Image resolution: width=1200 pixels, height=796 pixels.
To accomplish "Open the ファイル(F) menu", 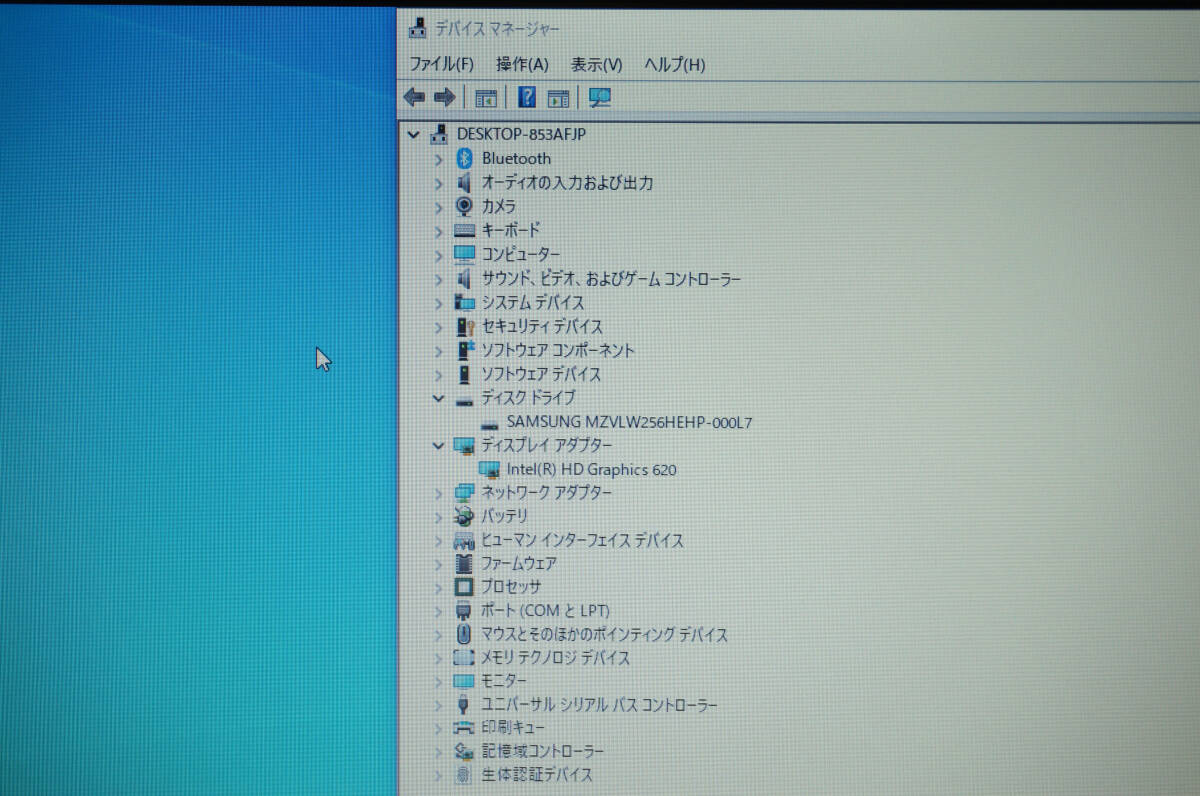I will (x=441, y=64).
